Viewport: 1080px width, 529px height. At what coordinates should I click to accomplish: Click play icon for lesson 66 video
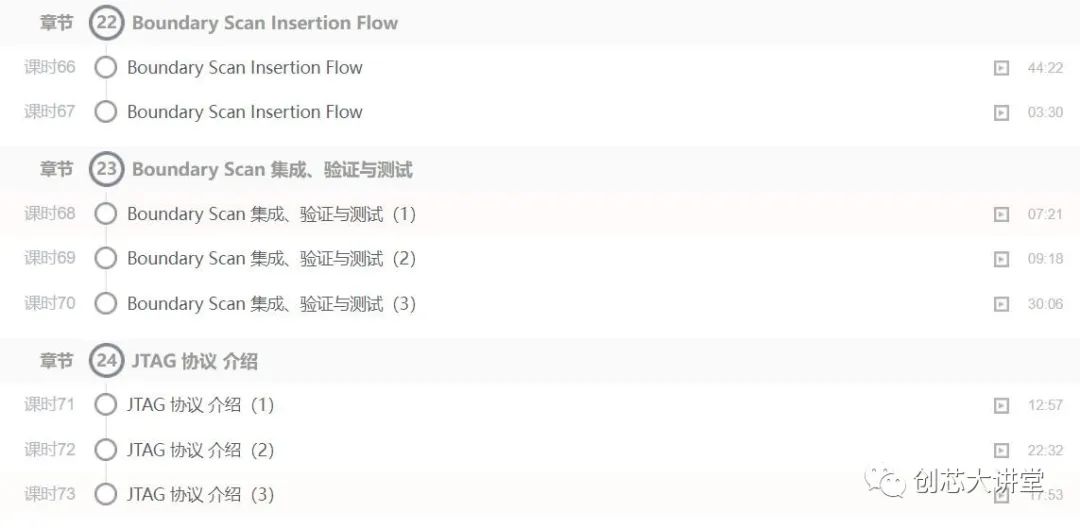click(x=1001, y=68)
